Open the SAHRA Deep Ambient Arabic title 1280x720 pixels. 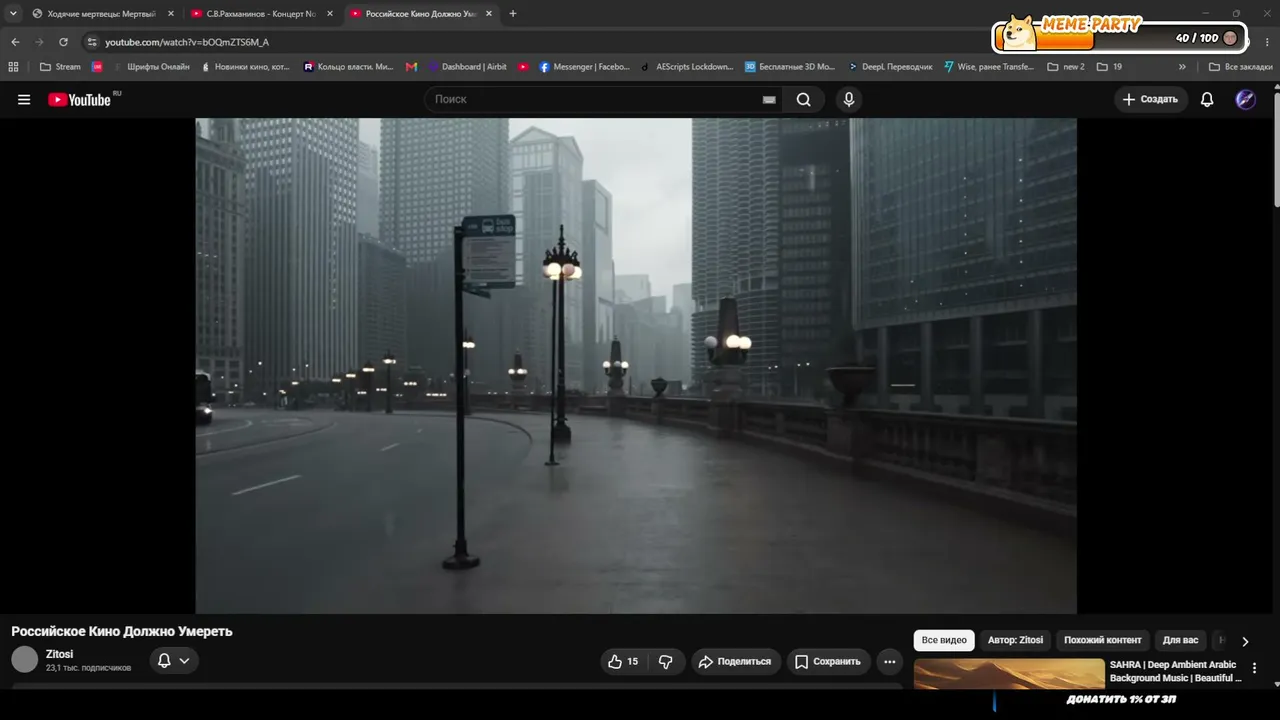[x=1175, y=671]
